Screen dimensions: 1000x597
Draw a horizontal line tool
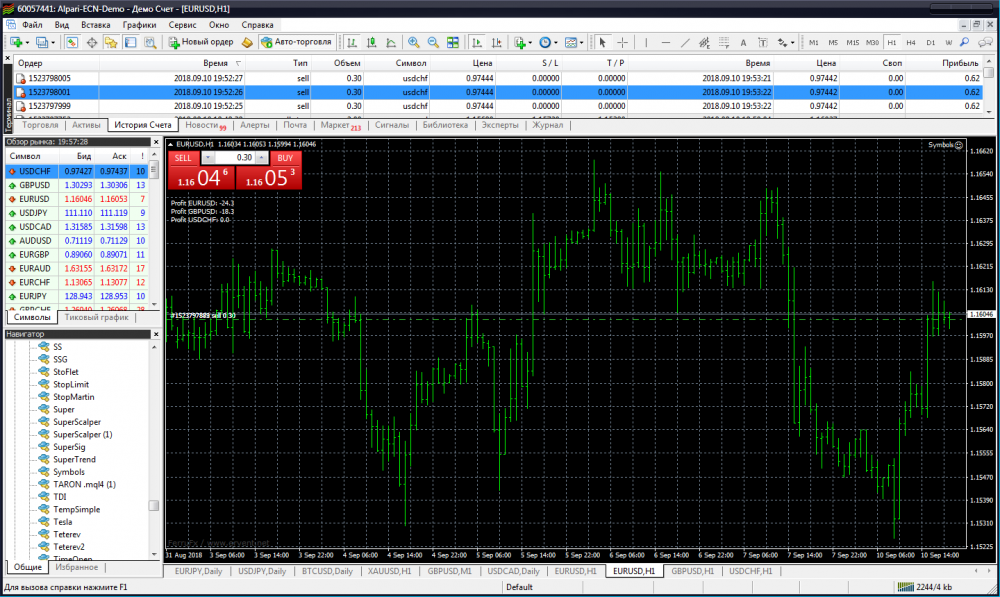(x=666, y=42)
